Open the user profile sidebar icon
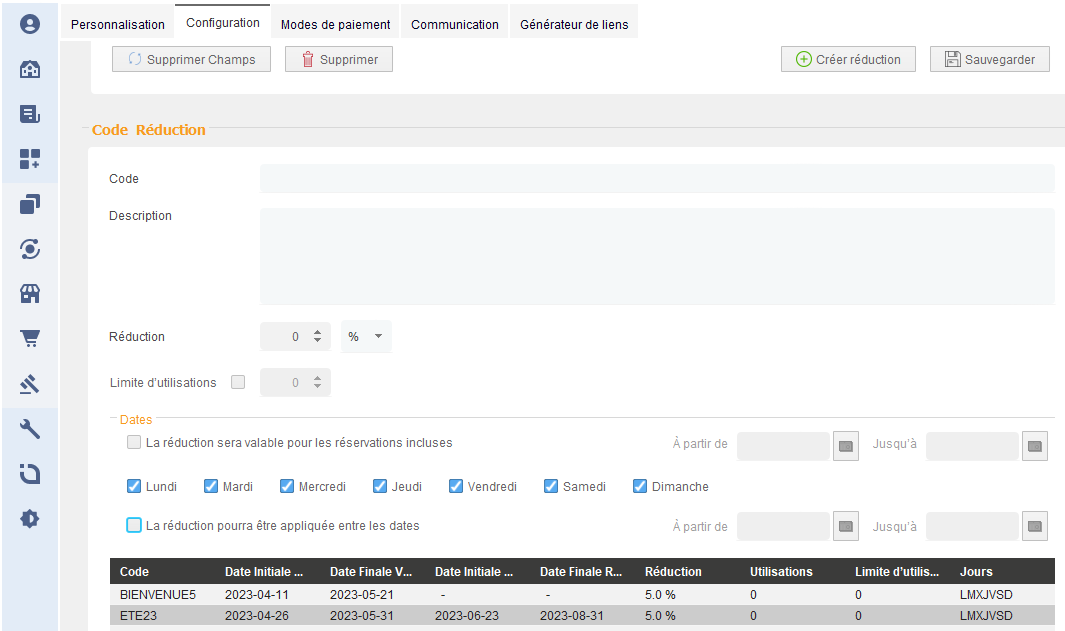This screenshot has width=1065, height=631. (30, 24)
